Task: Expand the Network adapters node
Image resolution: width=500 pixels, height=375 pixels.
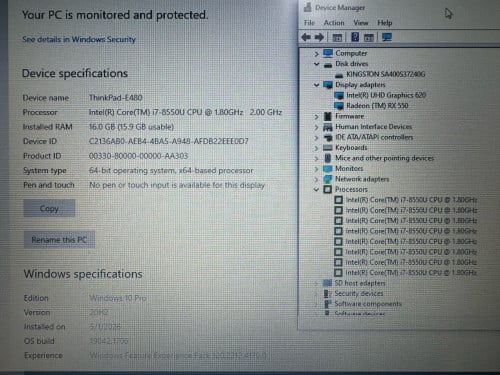Action: 316,179
